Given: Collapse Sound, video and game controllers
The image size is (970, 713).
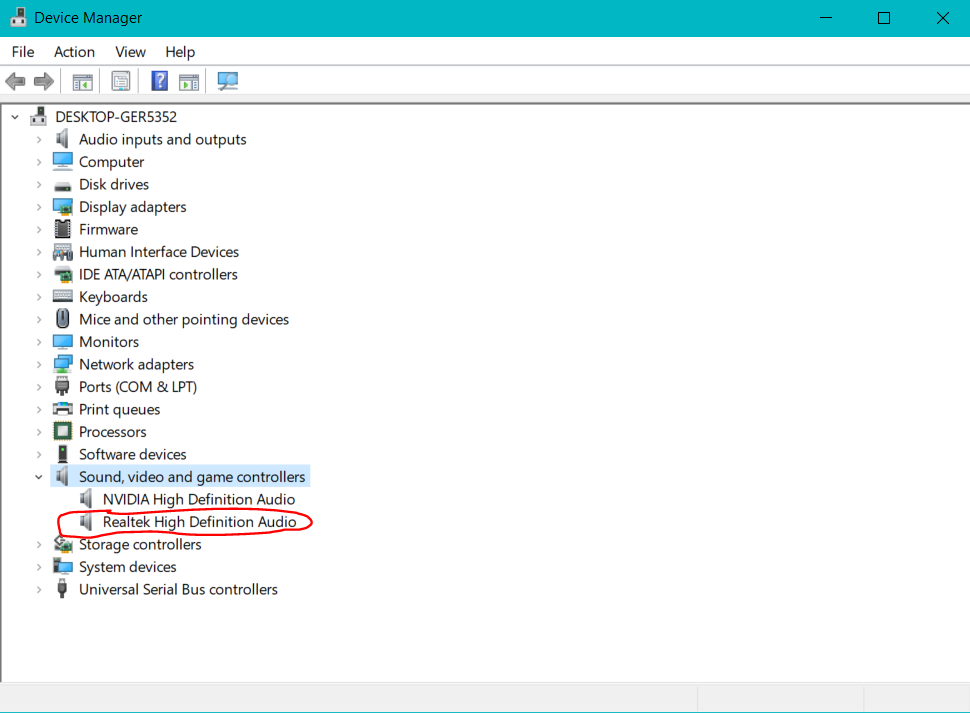Looking at the screenshot, I should (x=39, y=477).
